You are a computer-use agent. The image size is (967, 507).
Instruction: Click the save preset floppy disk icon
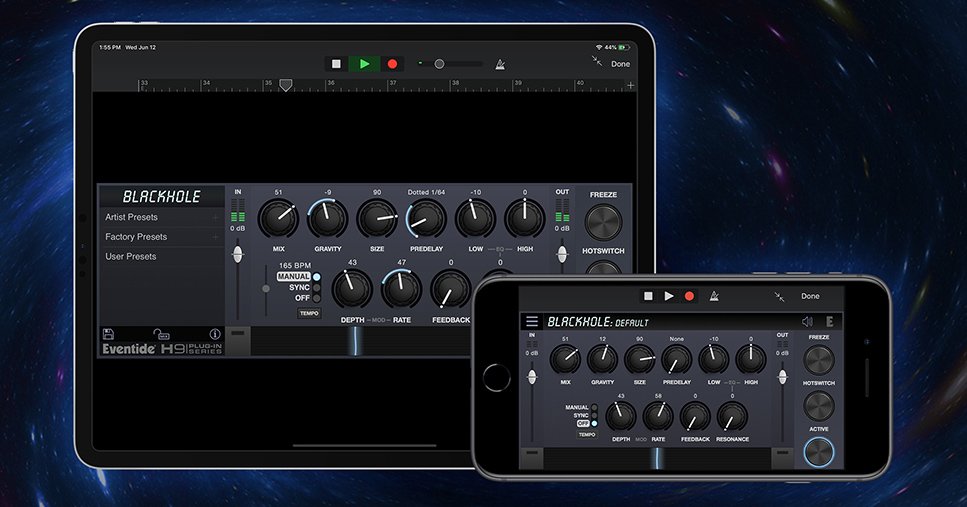coord(108,333)
